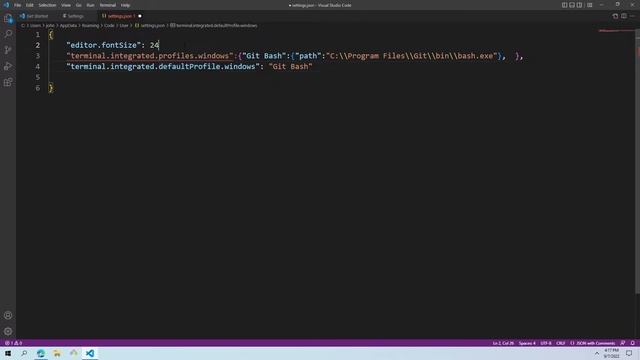Click Split Editor Right icon
The width and height of the screenshot is (640, 360).
(x=624, y=16)
